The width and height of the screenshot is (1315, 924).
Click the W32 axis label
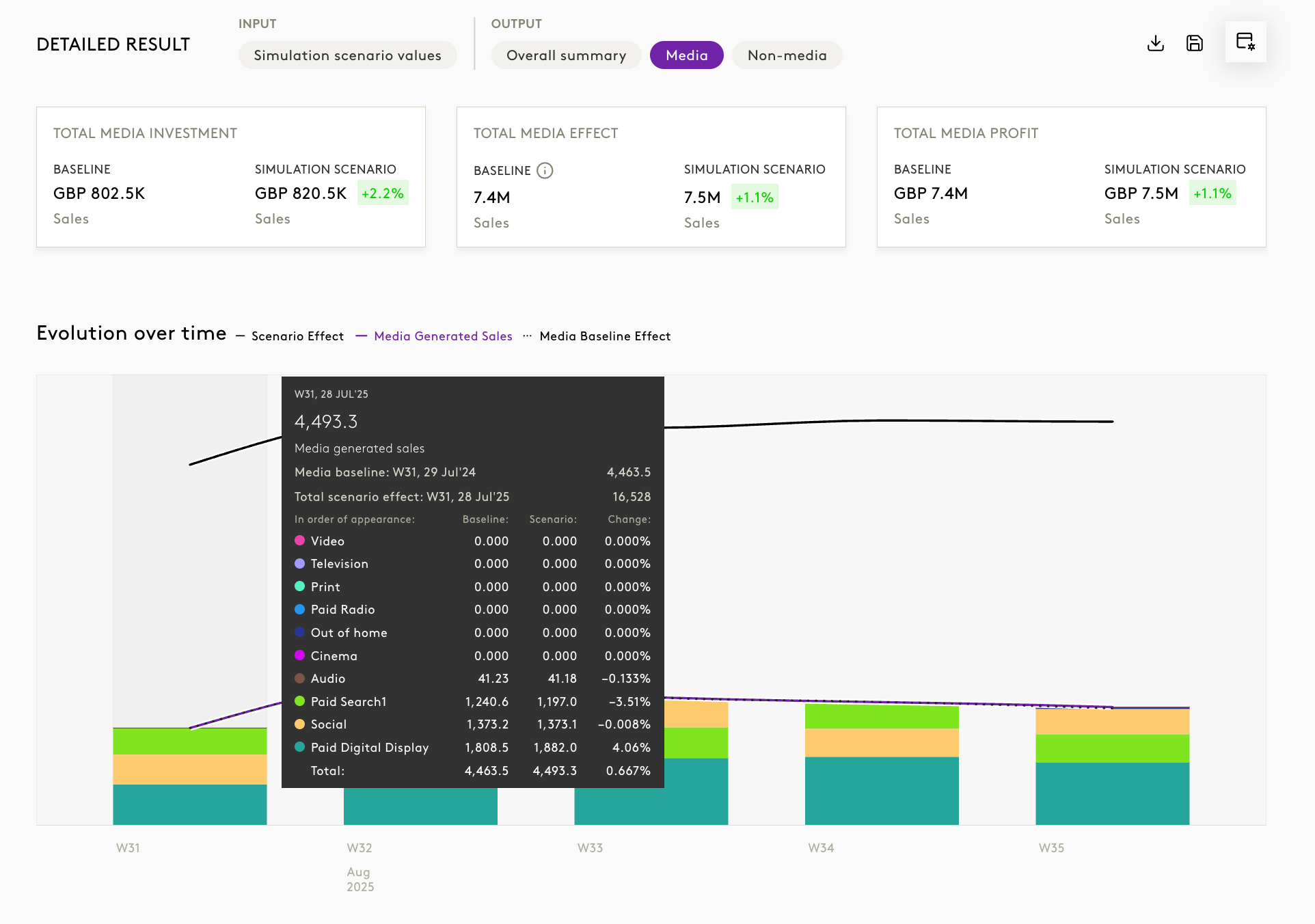[x=359, y=848]
